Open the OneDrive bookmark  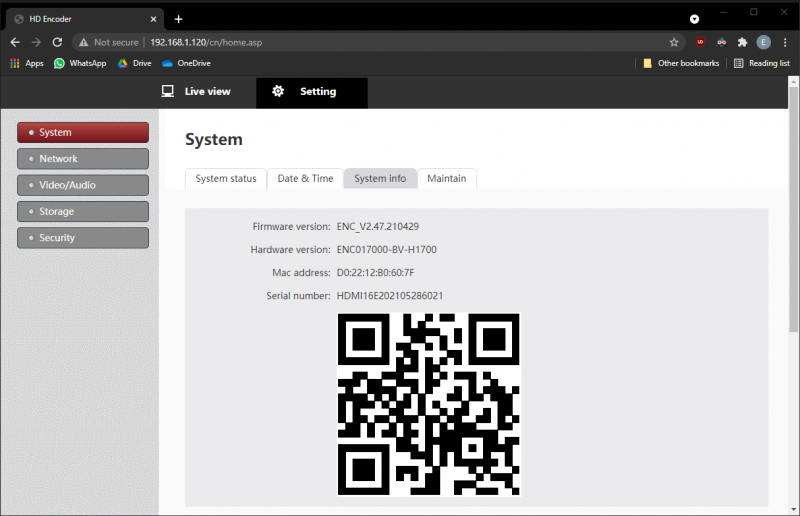pos(186,63)
